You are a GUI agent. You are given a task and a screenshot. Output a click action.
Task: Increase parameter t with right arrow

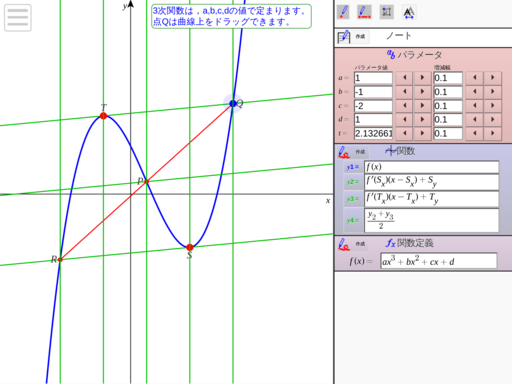coord(422,133)
